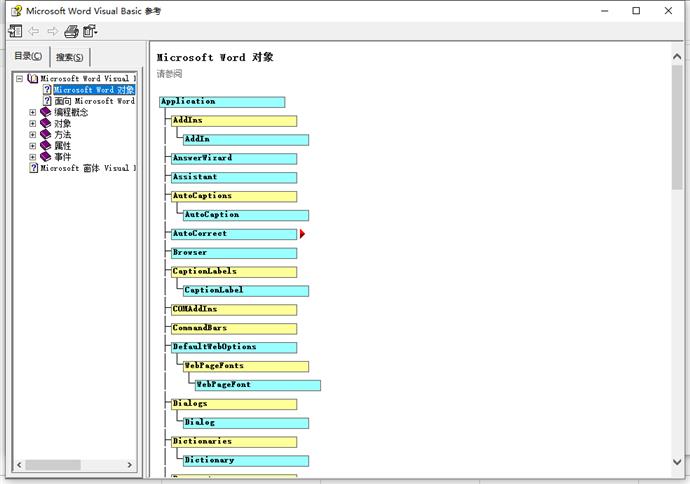Click the purple book icon for 编程概念
This screenshot has width=690, height=484.
pyautogui.click(x=46, y=112)
